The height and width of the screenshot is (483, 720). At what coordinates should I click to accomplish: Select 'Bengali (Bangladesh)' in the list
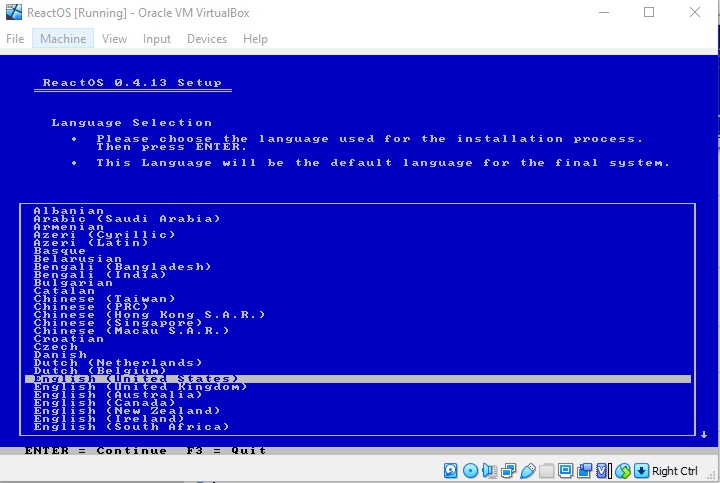(358, 267)
